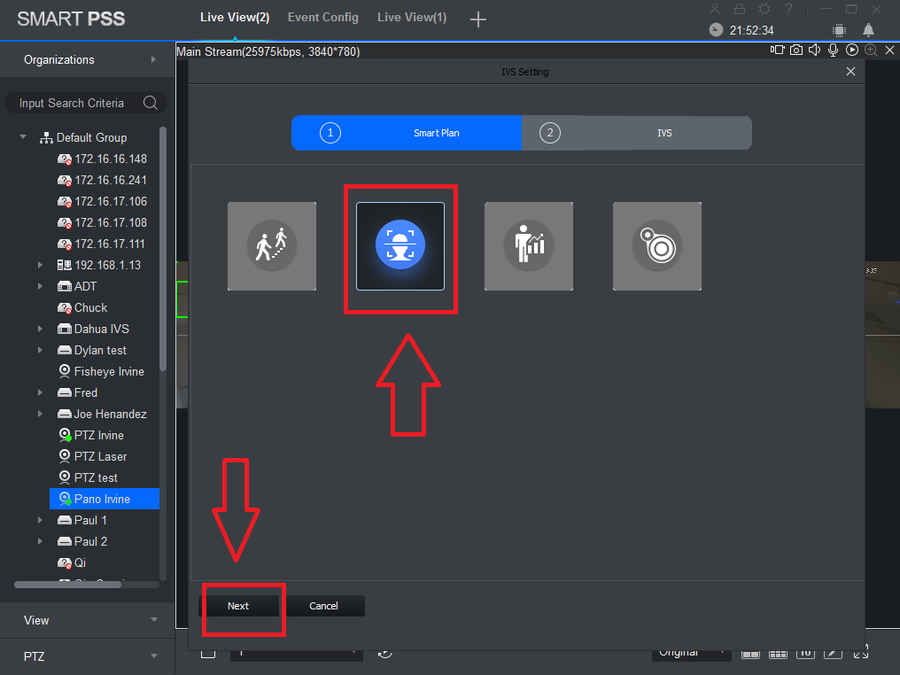
Task: Select the PTZ Laser camera in tree
Action: 100,456
